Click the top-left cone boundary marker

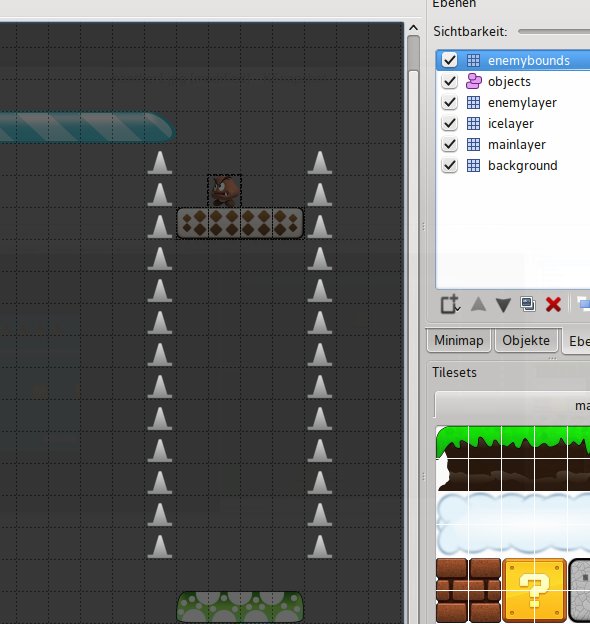click(160, 162)
